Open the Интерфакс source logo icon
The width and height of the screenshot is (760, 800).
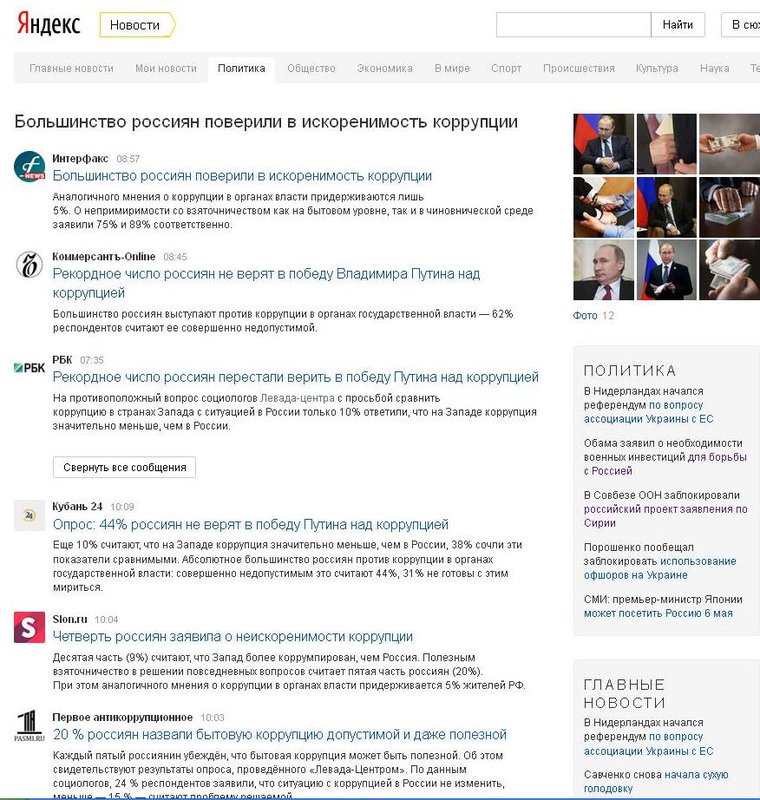(x=29, y=166)
